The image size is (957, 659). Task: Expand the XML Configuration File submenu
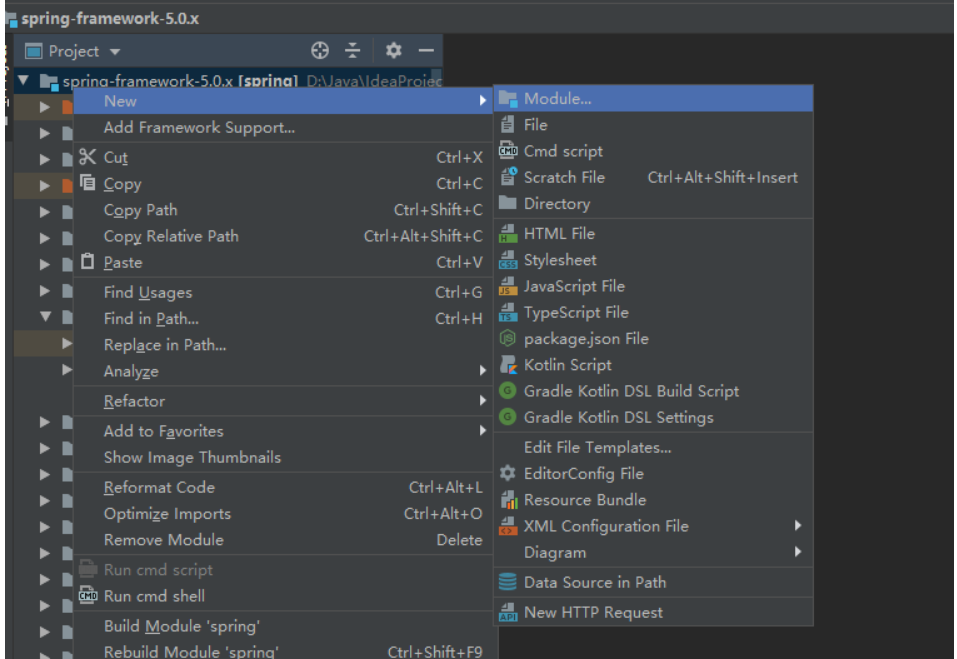point(798,526)
